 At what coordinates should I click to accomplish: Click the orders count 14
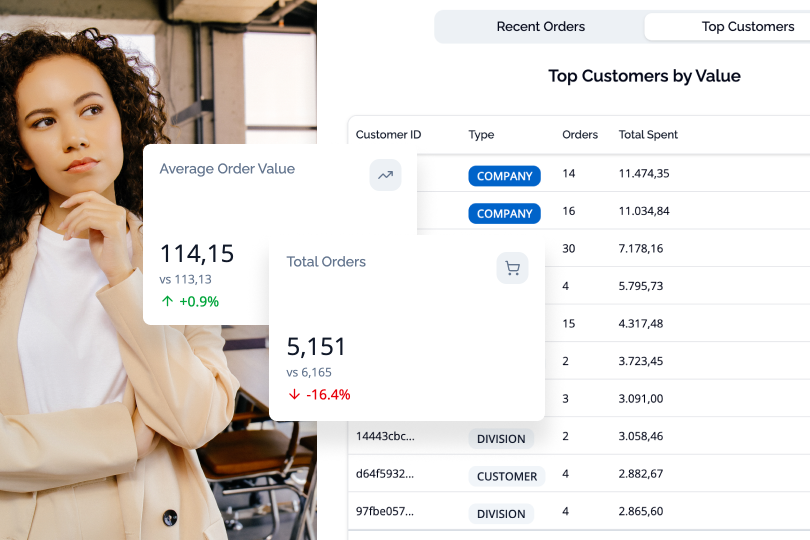(569, 174)
